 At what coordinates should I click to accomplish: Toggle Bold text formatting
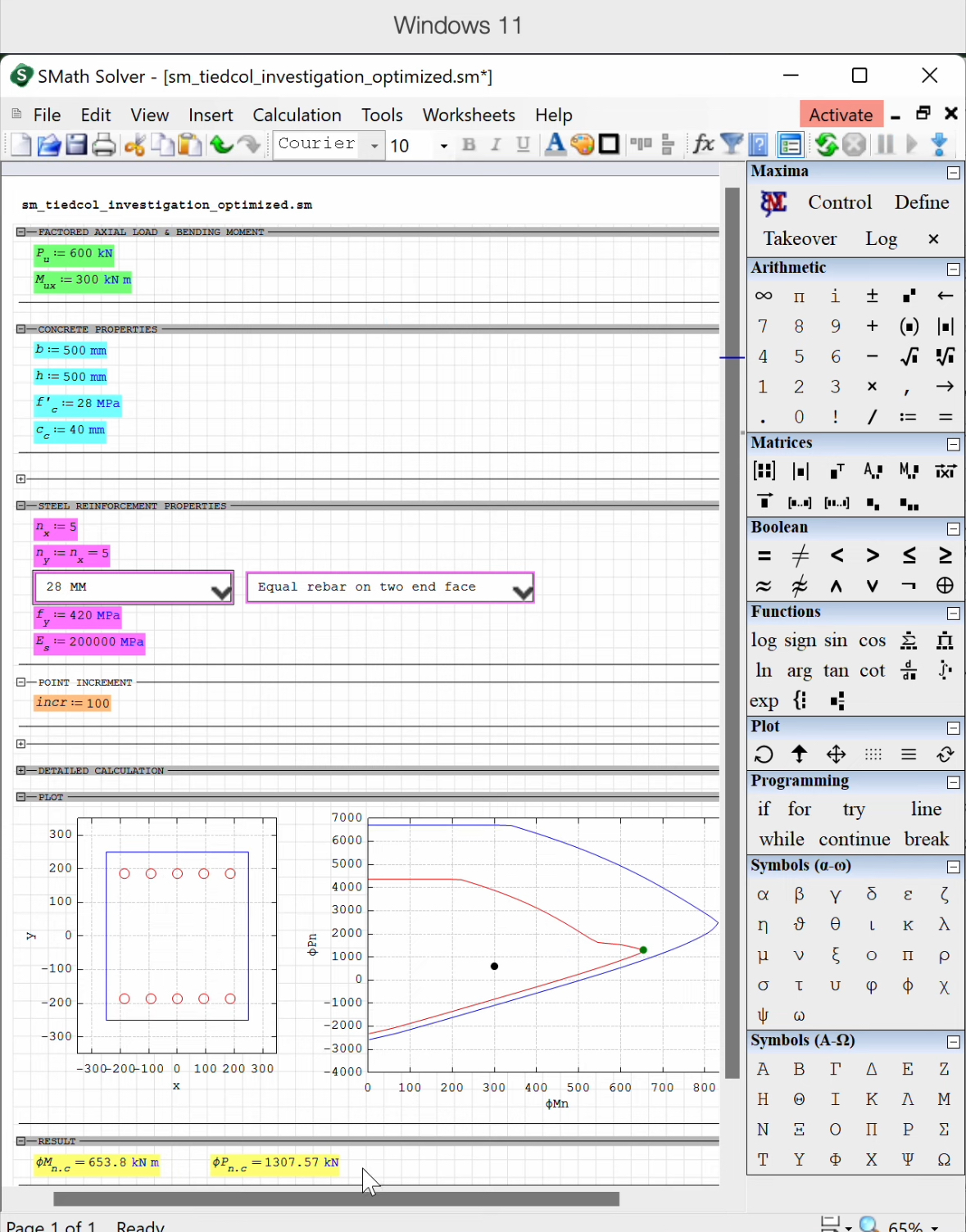[469, 145]
